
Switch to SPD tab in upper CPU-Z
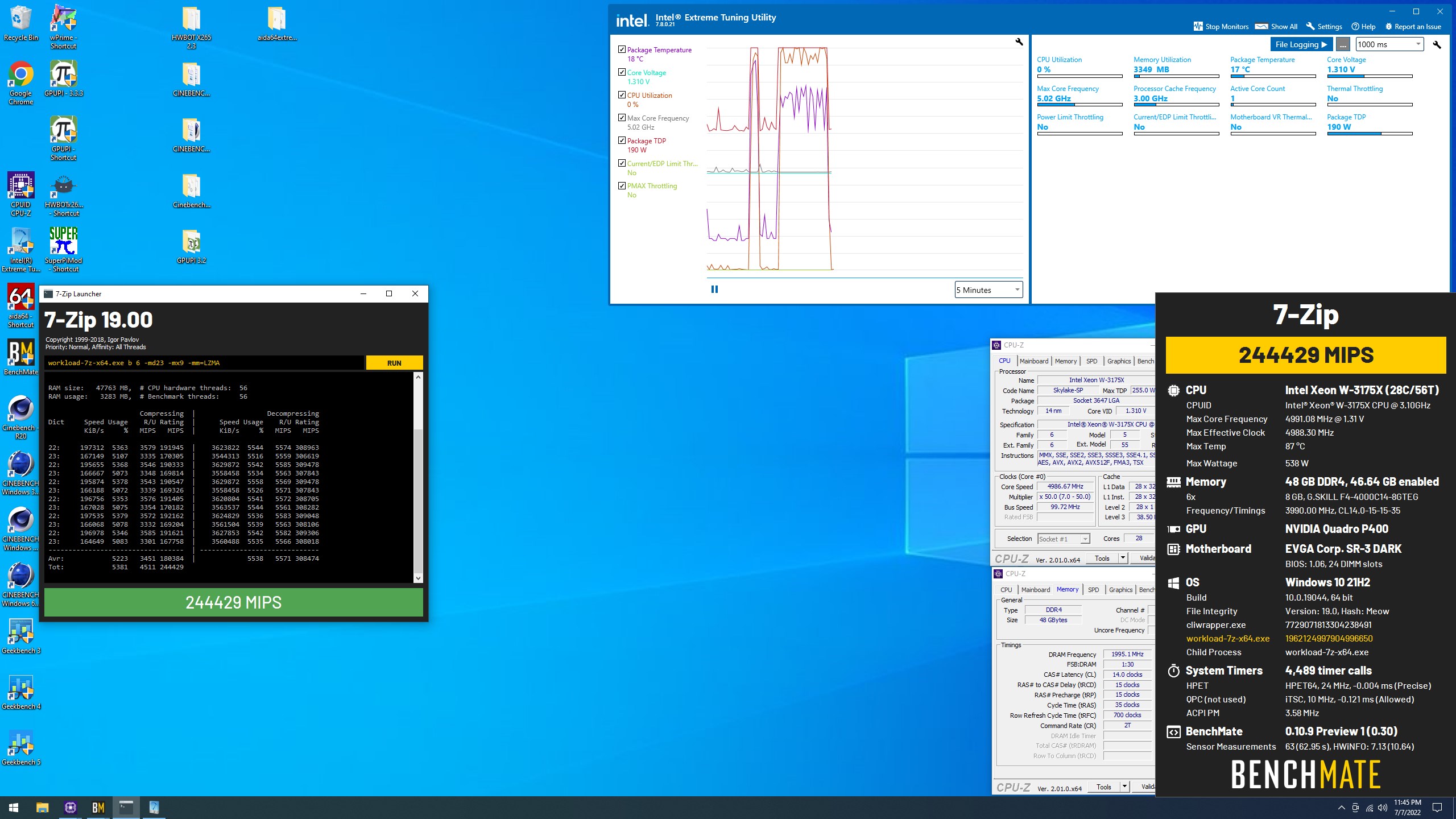(1091, 361)
